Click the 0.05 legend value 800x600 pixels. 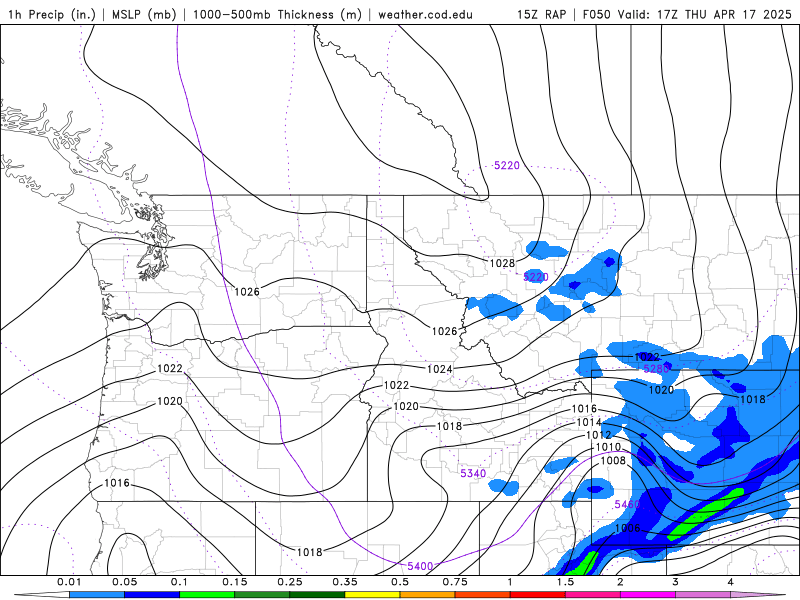tap(124, 582)
